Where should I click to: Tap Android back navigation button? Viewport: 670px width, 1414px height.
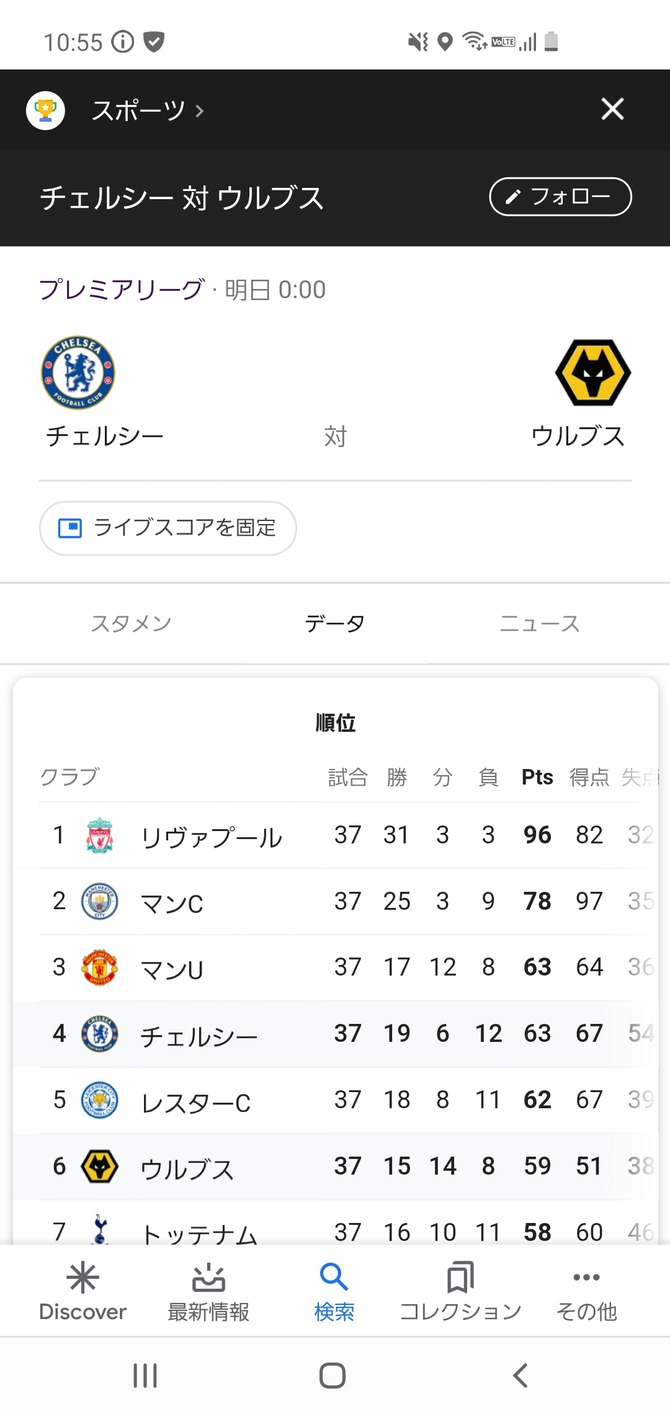[x=520, y=1375]
